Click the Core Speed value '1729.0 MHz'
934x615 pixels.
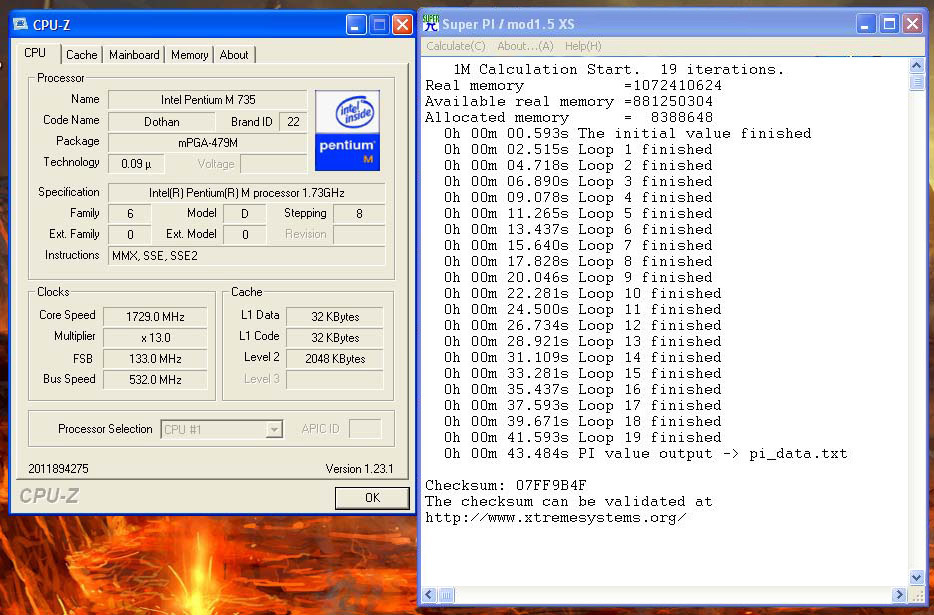(155, 316)
